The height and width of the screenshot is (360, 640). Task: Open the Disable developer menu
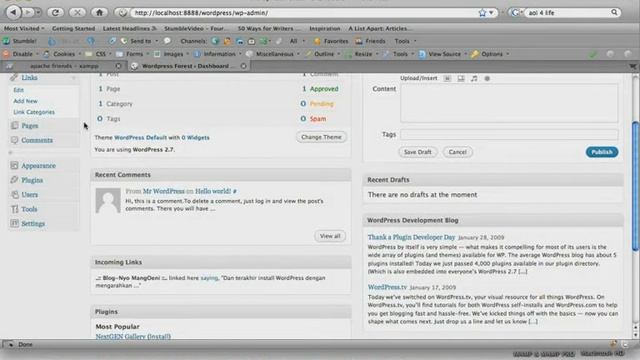point(20,54)
